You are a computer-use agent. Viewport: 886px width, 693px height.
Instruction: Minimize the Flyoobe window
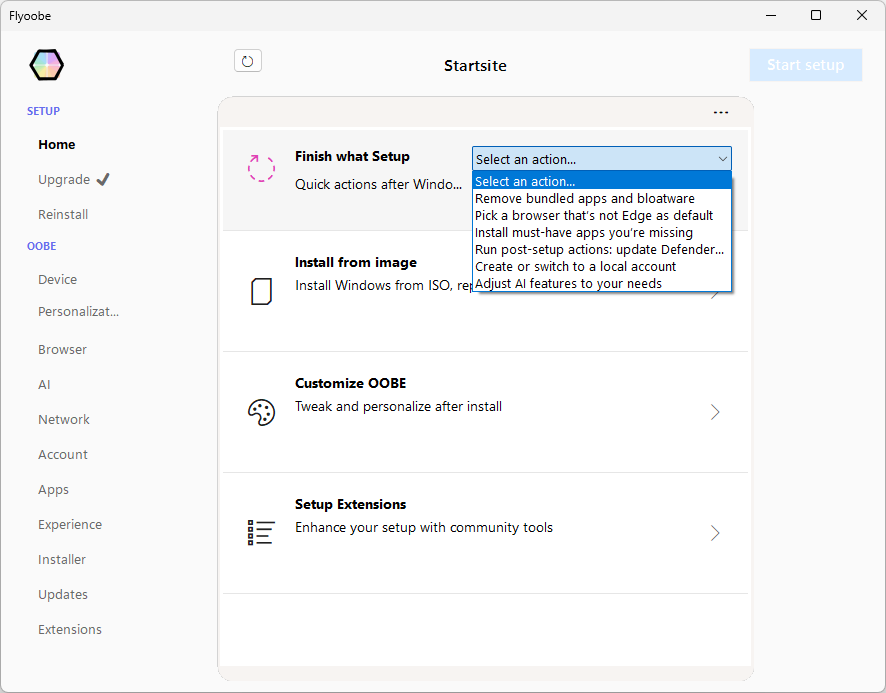pos(771,15)
